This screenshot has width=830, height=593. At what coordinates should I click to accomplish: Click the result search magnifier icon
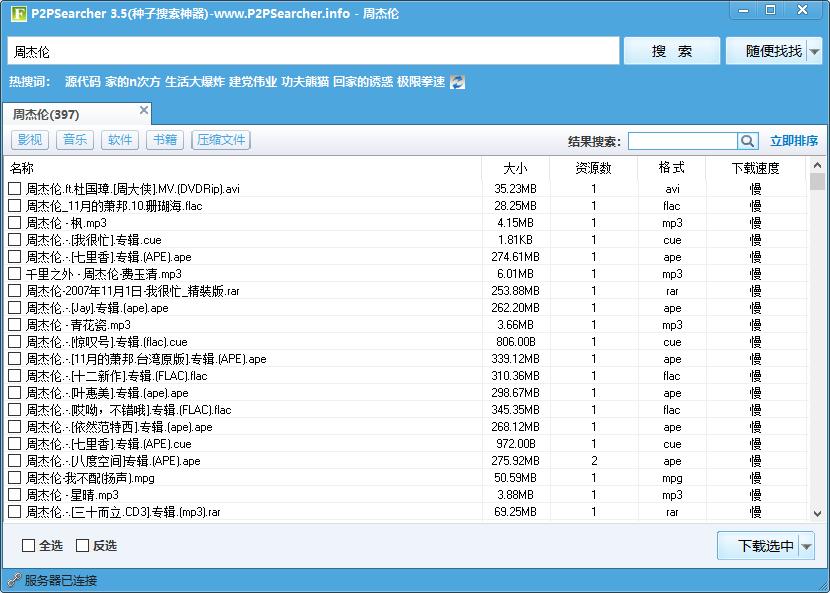point(747,141)
